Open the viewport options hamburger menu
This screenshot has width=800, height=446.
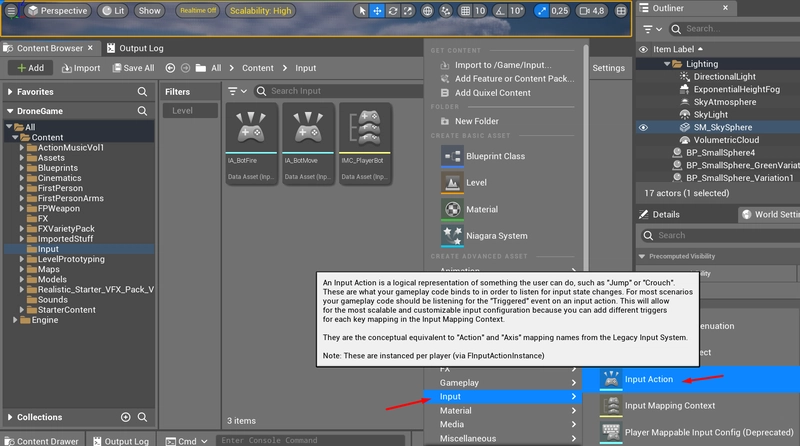coord(11,11)
